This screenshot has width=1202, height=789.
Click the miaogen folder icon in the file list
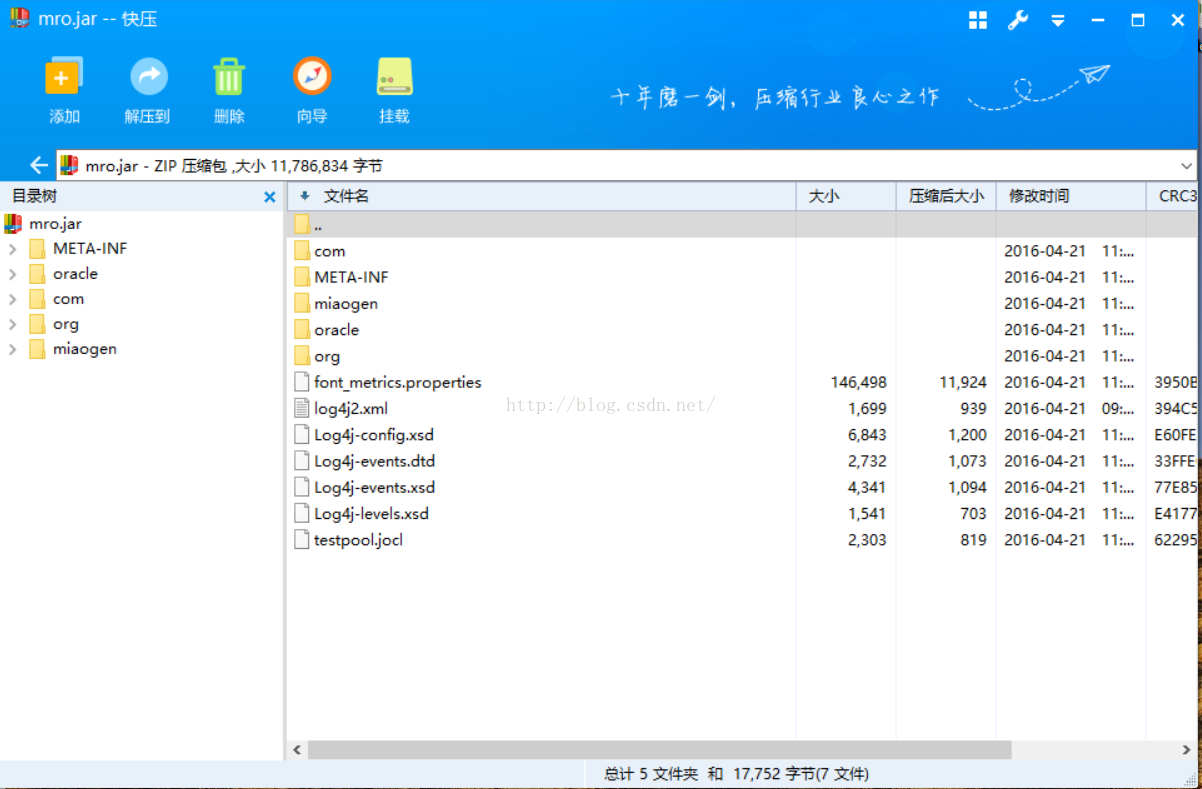tap(302, 303)
